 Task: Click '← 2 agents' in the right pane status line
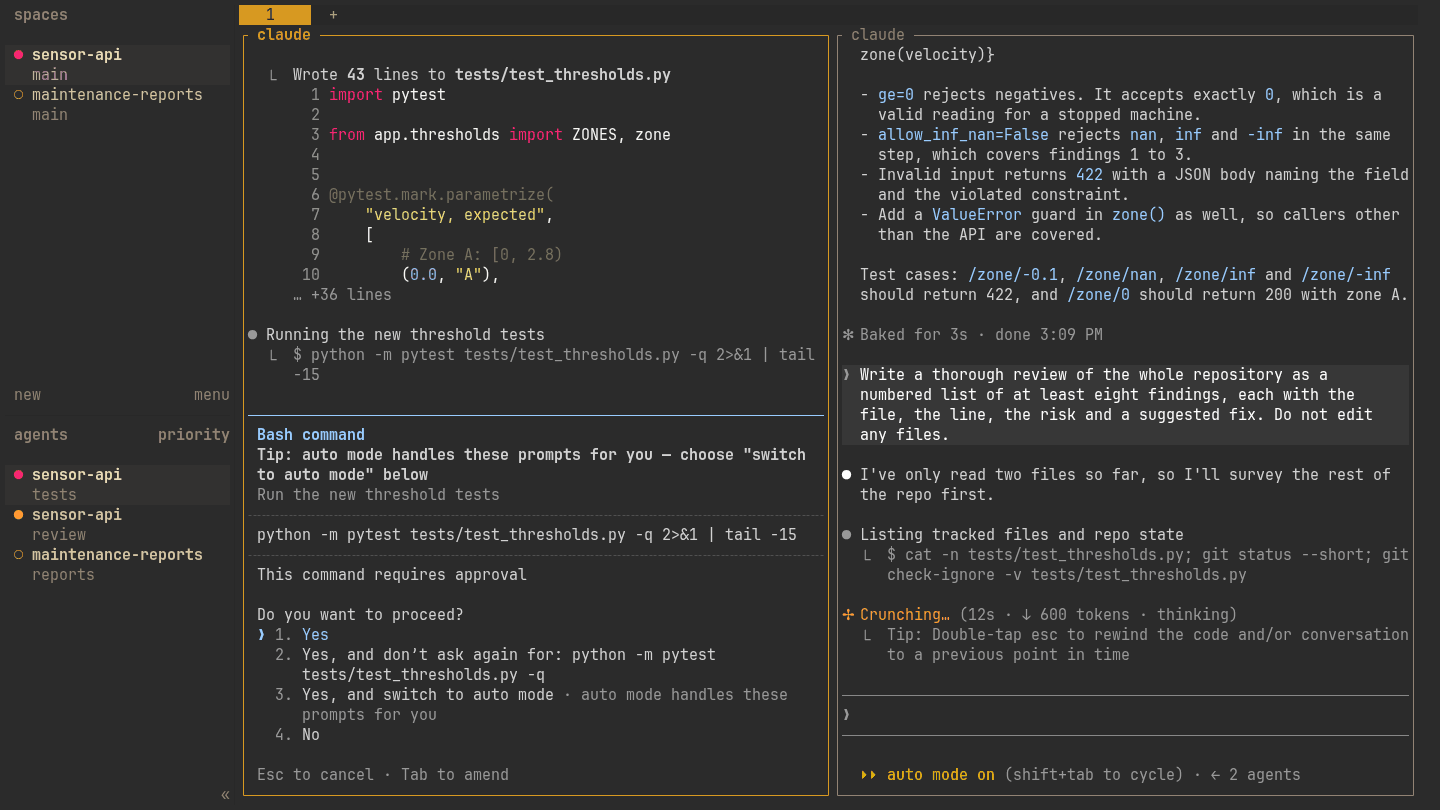point(1255,775)
